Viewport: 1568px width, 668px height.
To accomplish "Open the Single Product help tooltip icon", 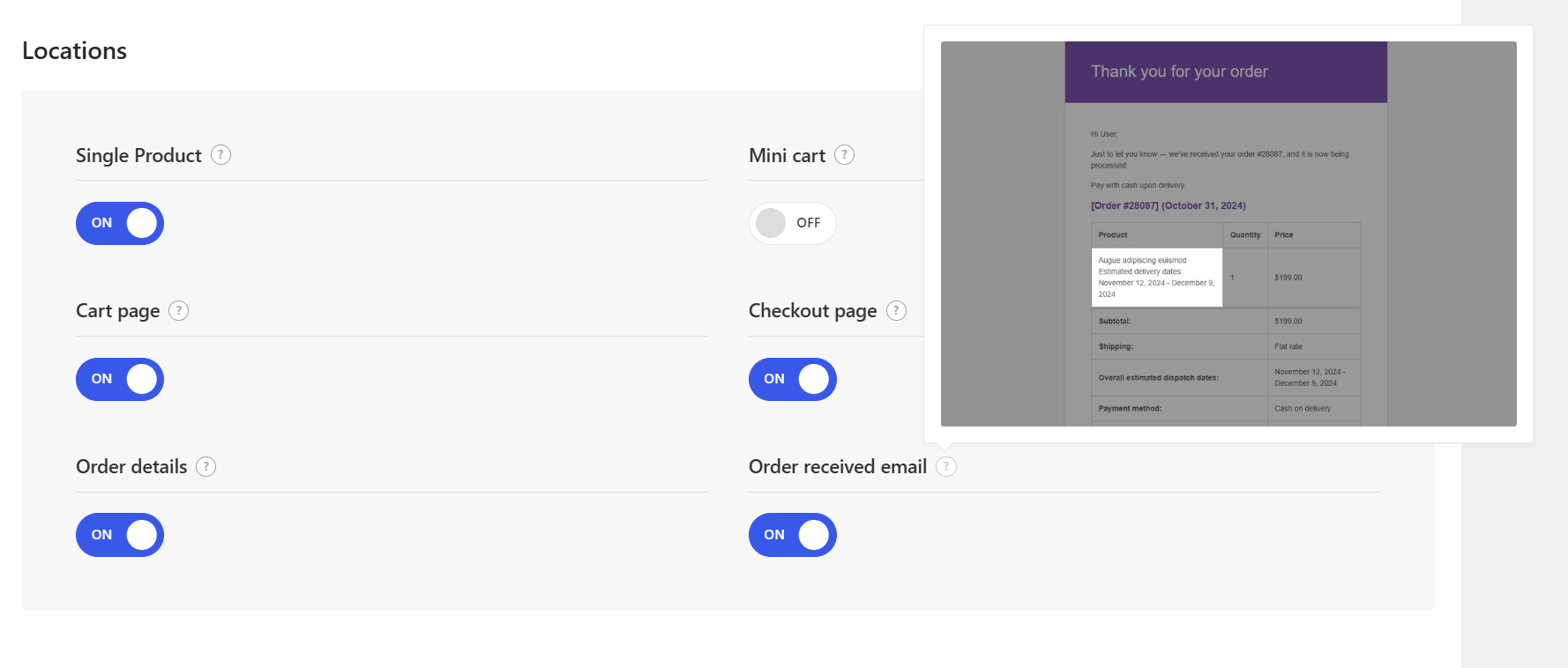I will click(221, 155).
